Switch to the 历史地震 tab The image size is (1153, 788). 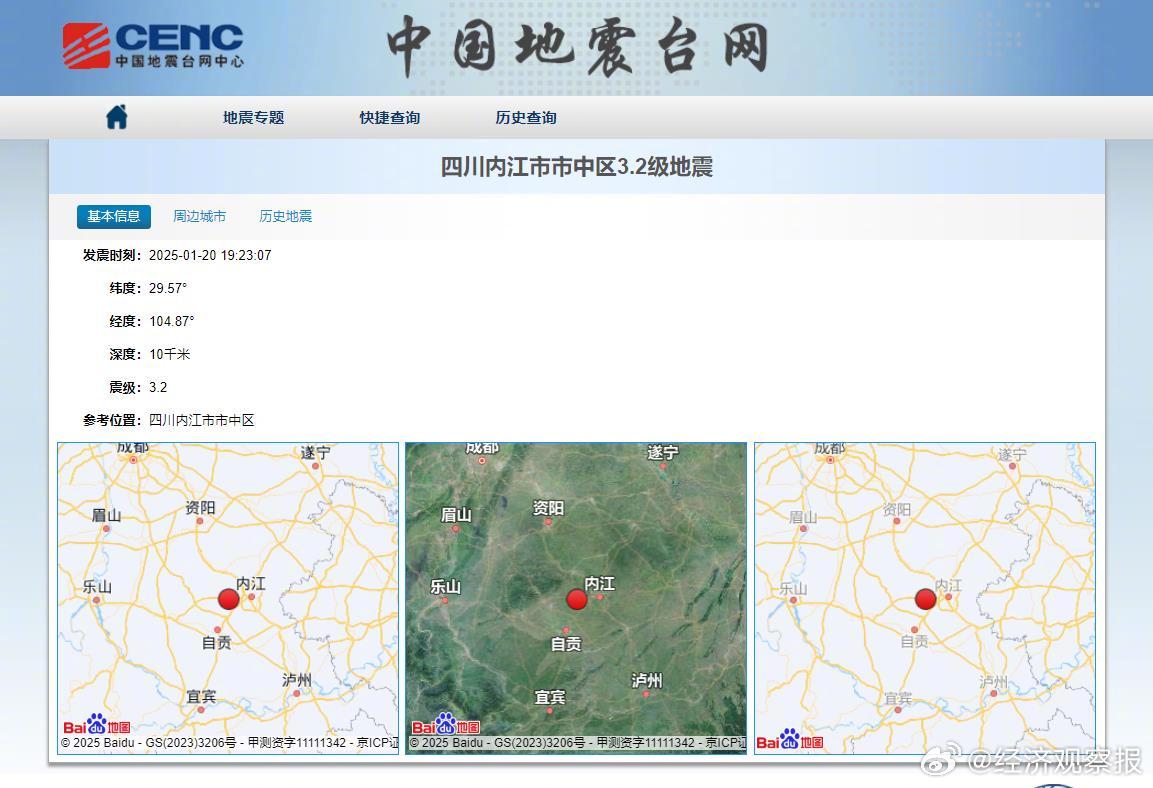click(284, 216)
